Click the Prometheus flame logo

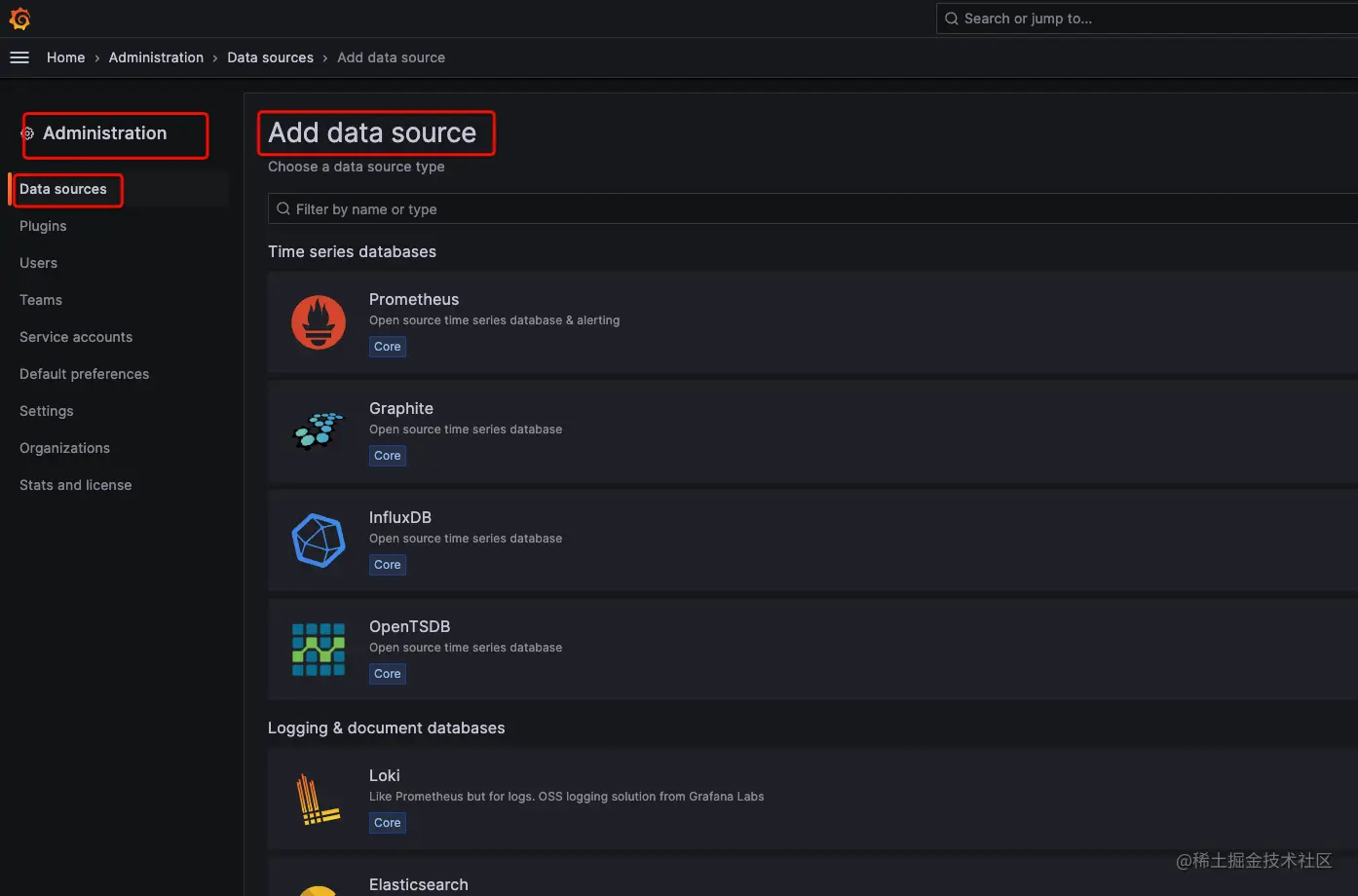click(x=319, y=322)
